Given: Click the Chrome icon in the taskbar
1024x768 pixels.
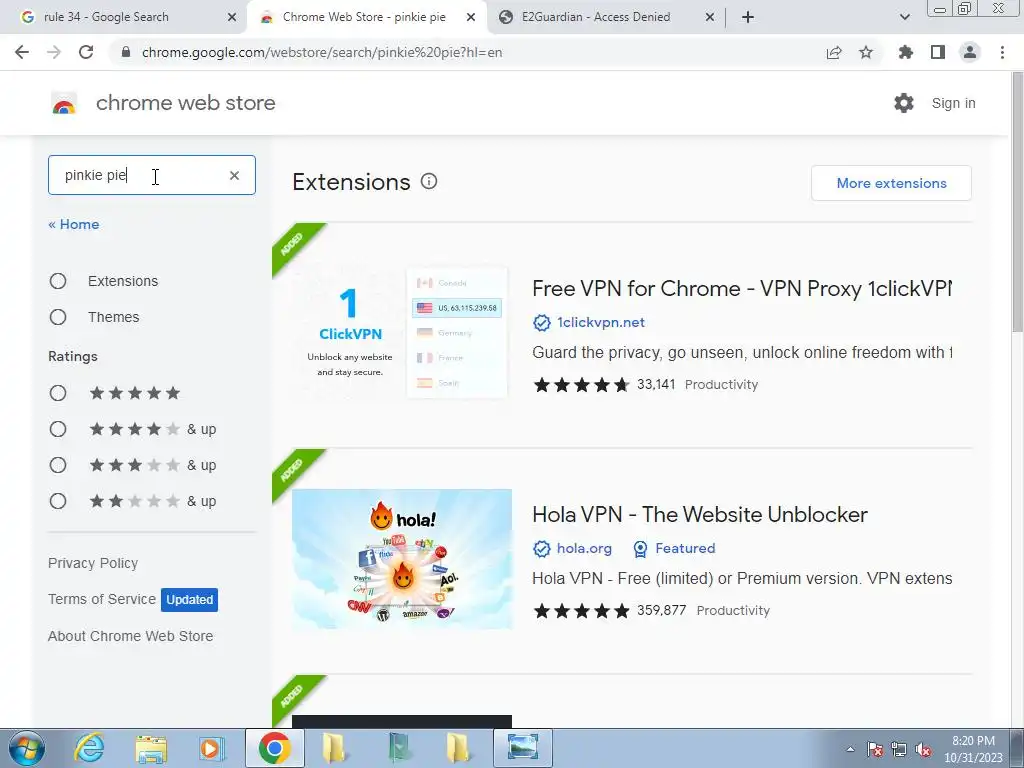Looking at the screenshot, I should (x=274, y=748).
